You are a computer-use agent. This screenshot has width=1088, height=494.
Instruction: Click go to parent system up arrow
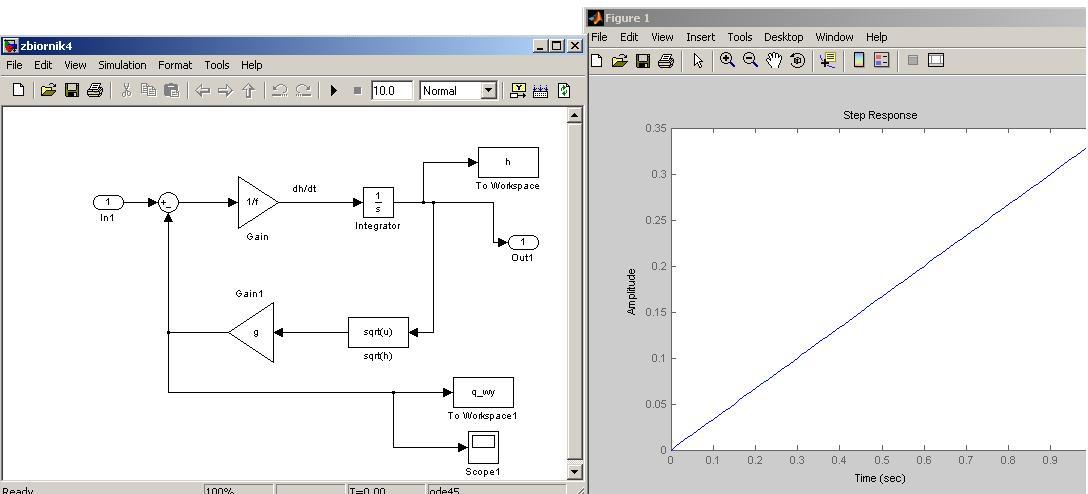pyautogui.click(x=248, y=90)
